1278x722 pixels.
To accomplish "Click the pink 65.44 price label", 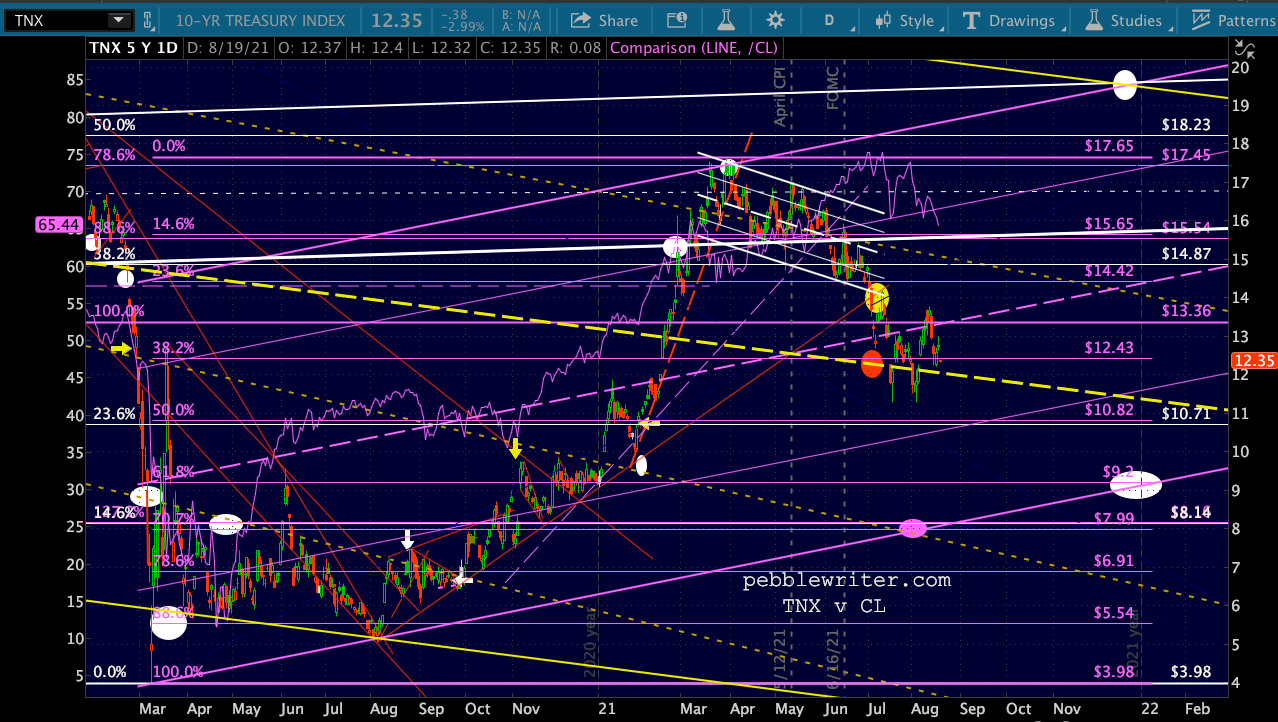I will tap(21, 227).
